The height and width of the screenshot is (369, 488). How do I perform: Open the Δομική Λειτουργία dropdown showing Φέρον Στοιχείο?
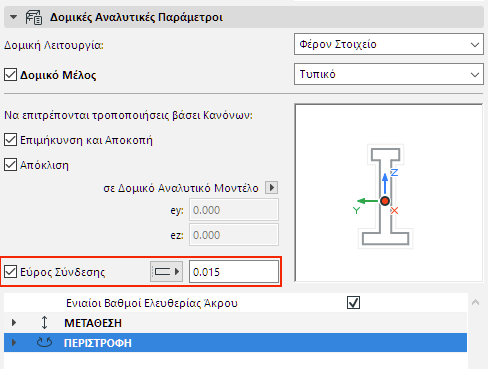[389, 44]
